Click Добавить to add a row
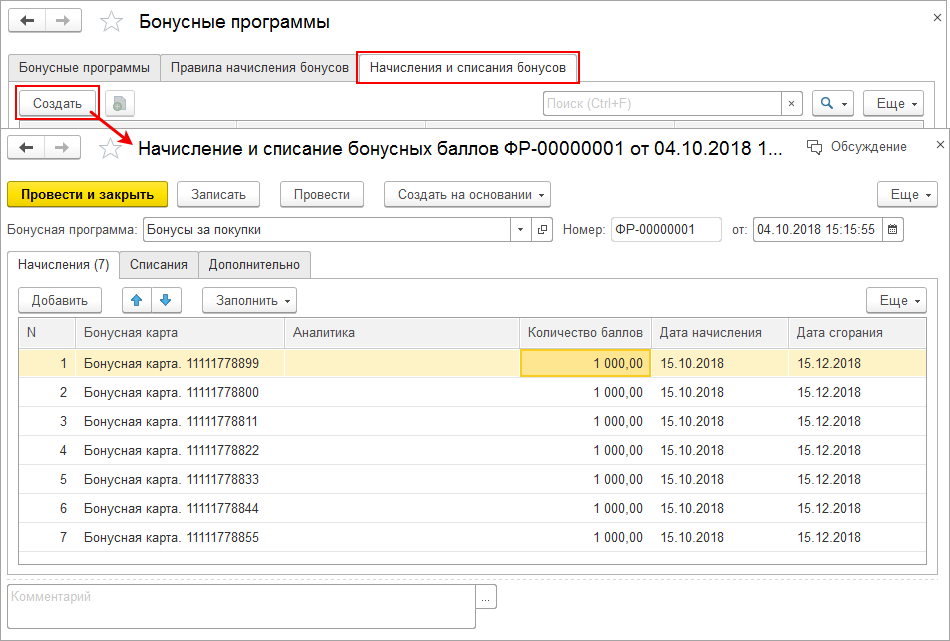Image resolution: width=950 pixels, height=641 pixels. coord(59,301)
